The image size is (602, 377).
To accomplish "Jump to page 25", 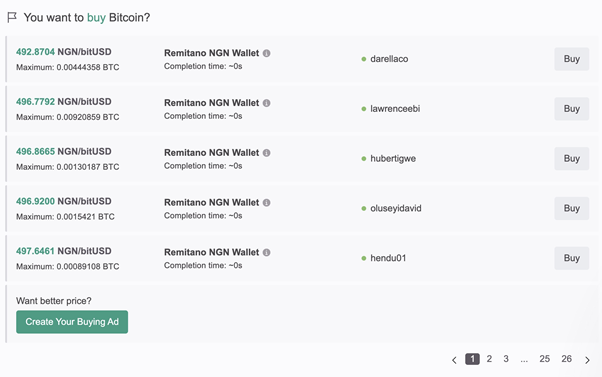I will coord(544,359).
